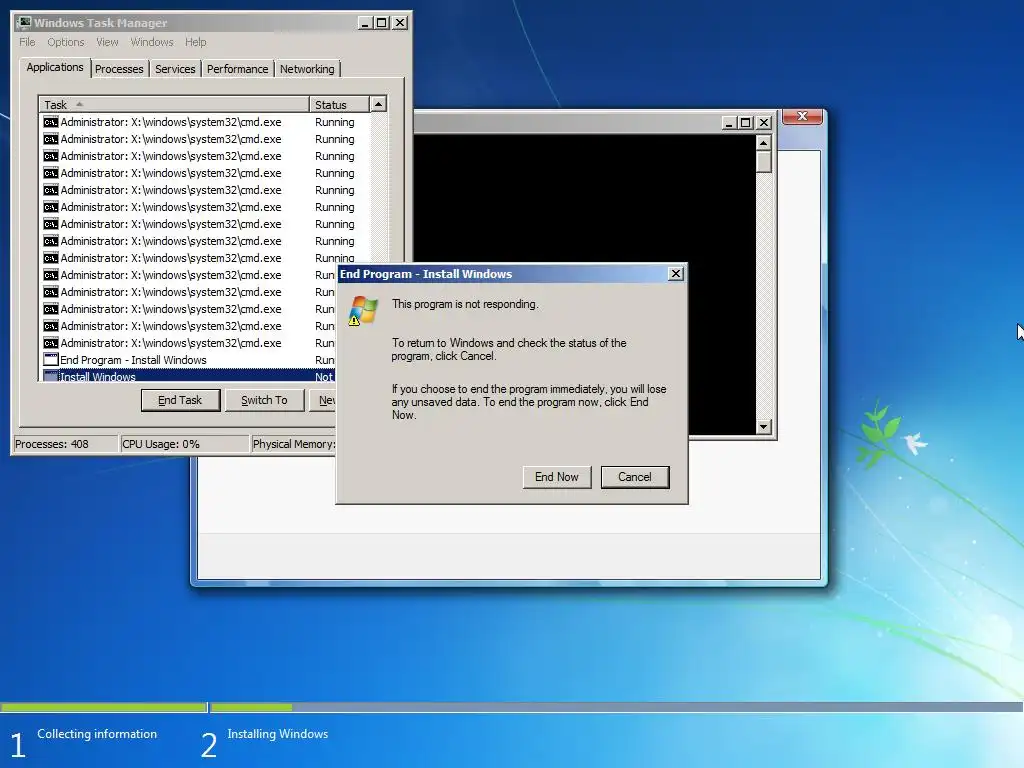Close the Install Windows window with red X
Viewport: 1024px width, 768px height.
point(803,116)
